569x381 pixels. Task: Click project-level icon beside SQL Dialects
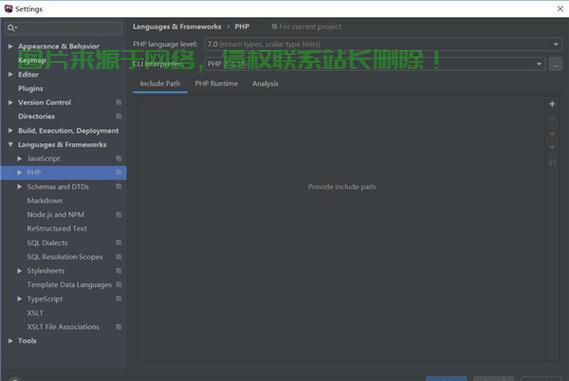pos(119,242)
